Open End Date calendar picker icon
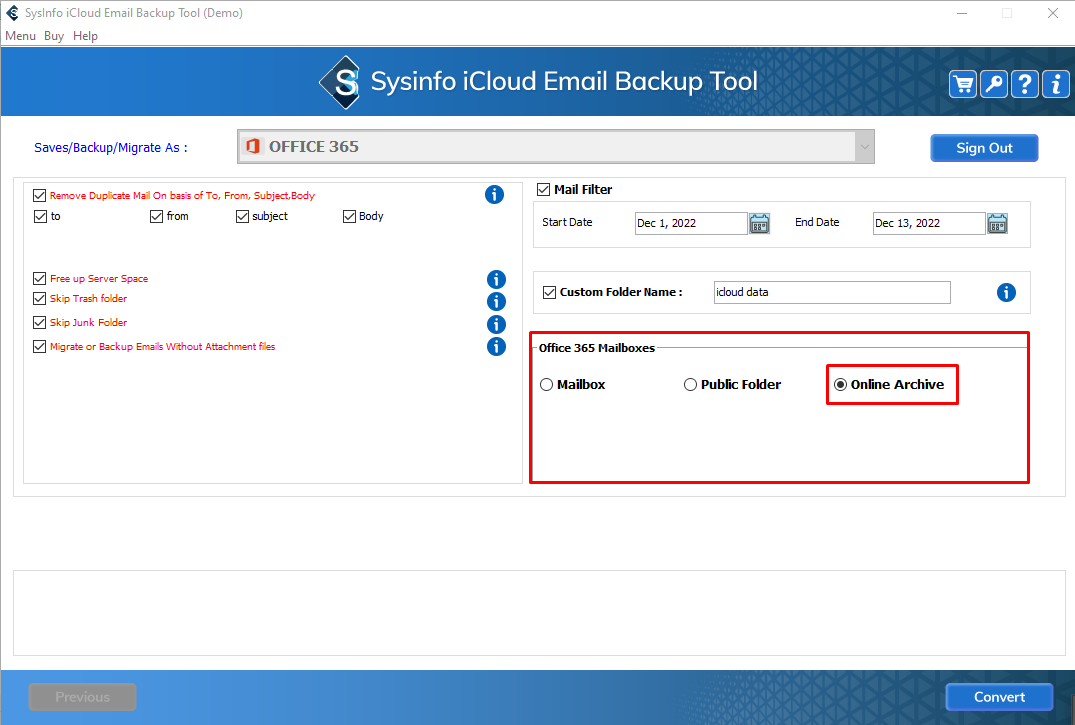 point(997,223)
